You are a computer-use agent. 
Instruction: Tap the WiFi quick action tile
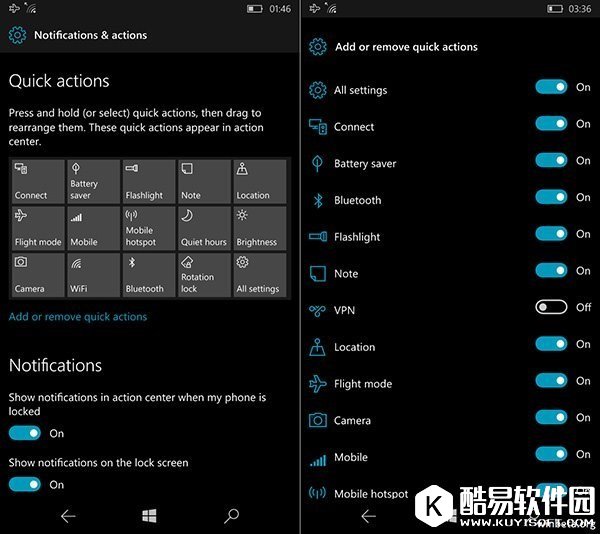pos(92,274)
